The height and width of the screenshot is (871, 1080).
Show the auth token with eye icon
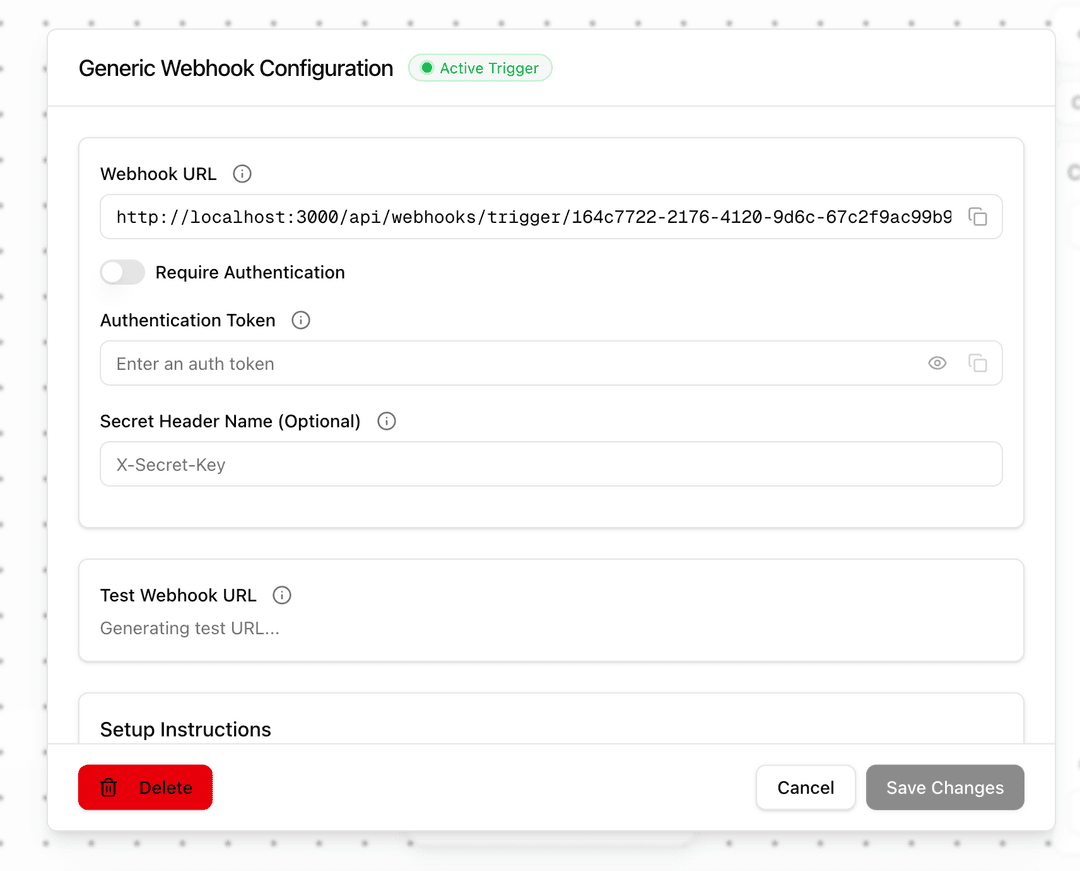click(x=937, y=363)
